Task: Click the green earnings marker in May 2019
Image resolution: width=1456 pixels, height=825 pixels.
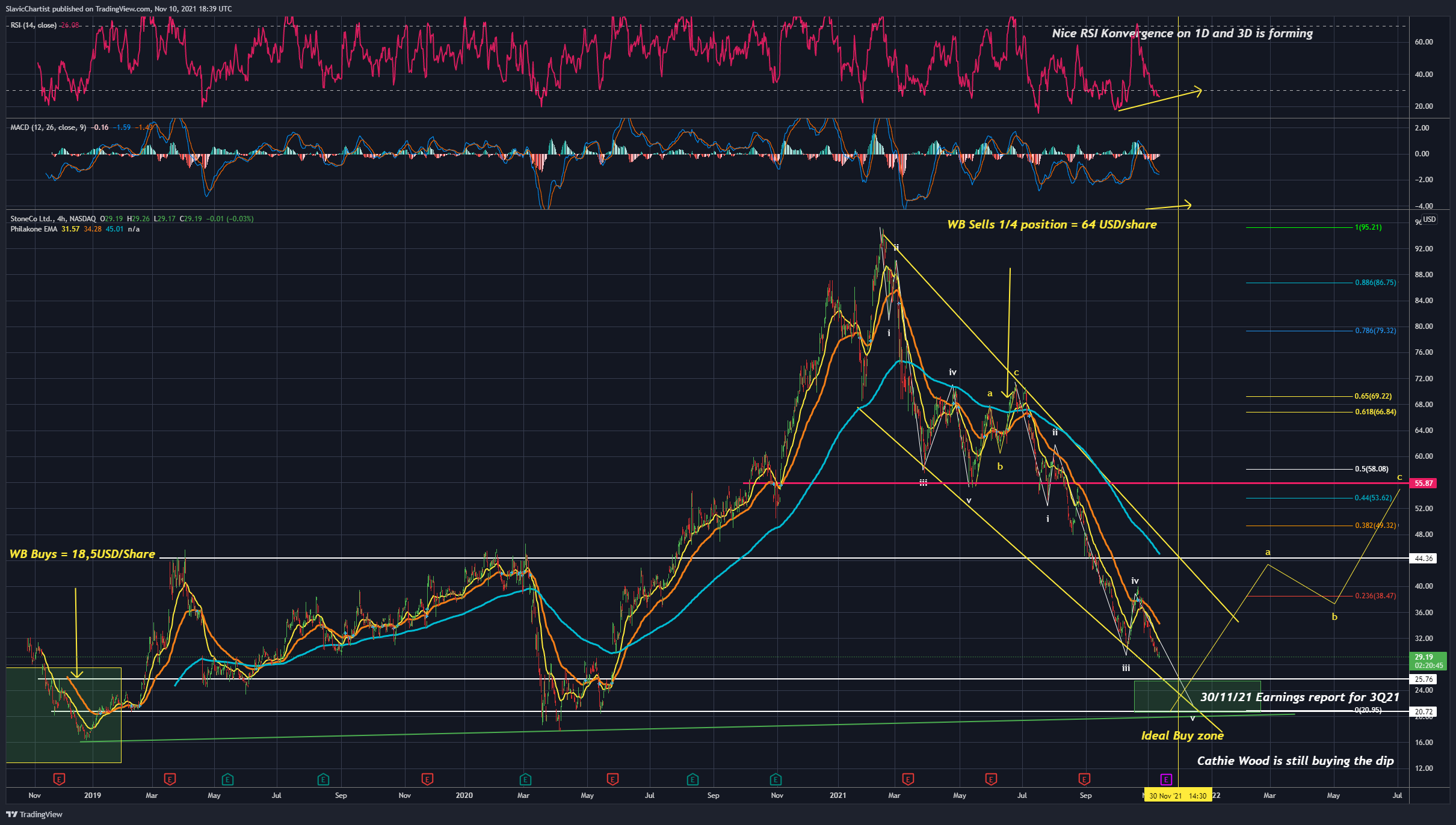Action: 227,779
